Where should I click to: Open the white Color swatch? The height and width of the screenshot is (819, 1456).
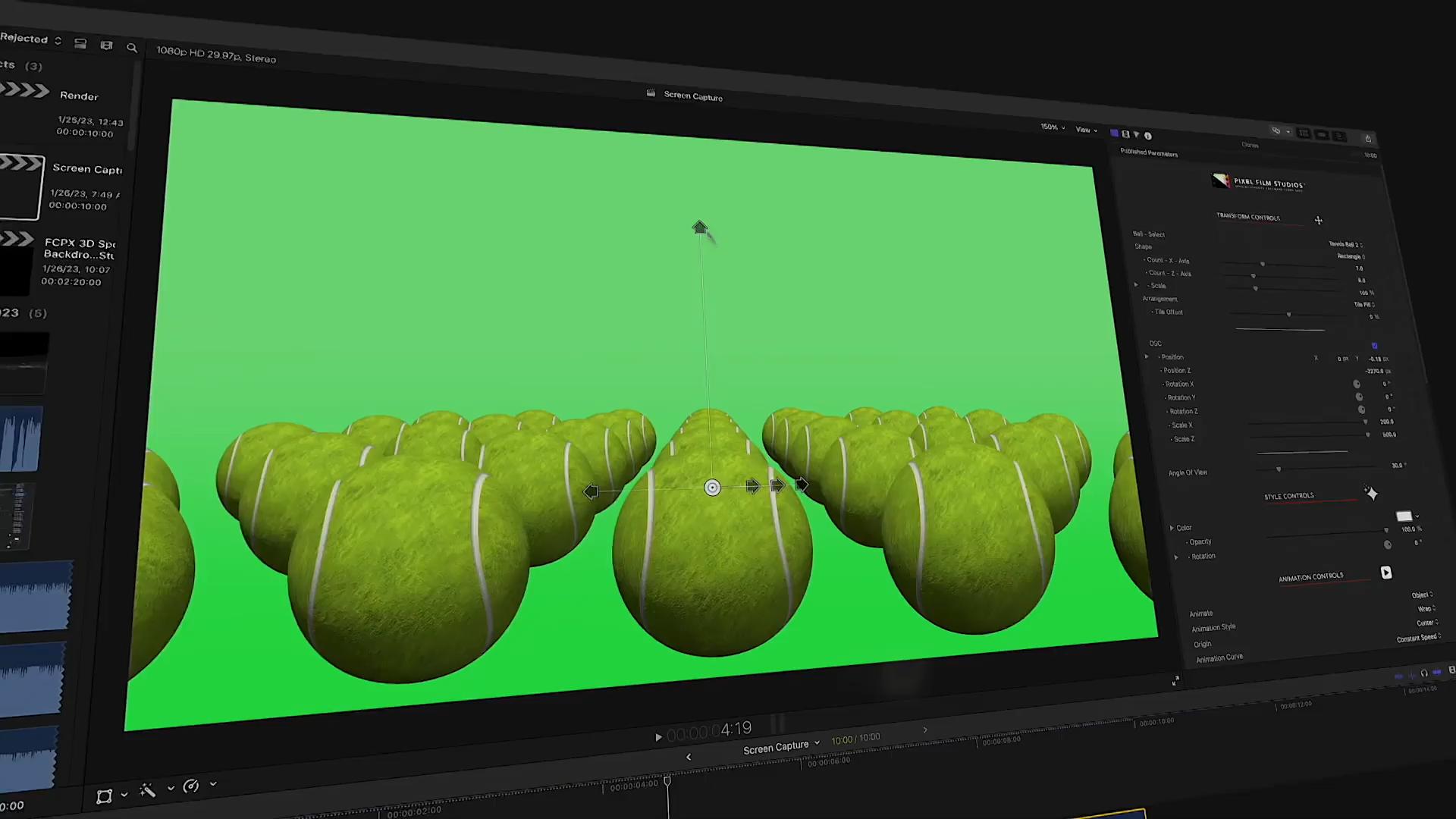point(1404,516)
